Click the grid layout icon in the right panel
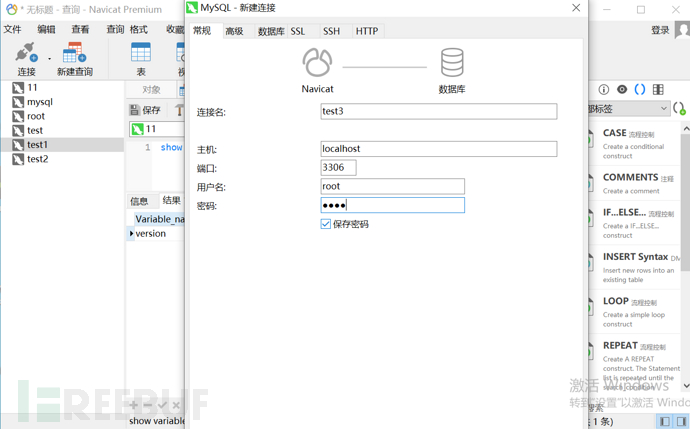This screenshot has width=690, height=429. point(658,89)
